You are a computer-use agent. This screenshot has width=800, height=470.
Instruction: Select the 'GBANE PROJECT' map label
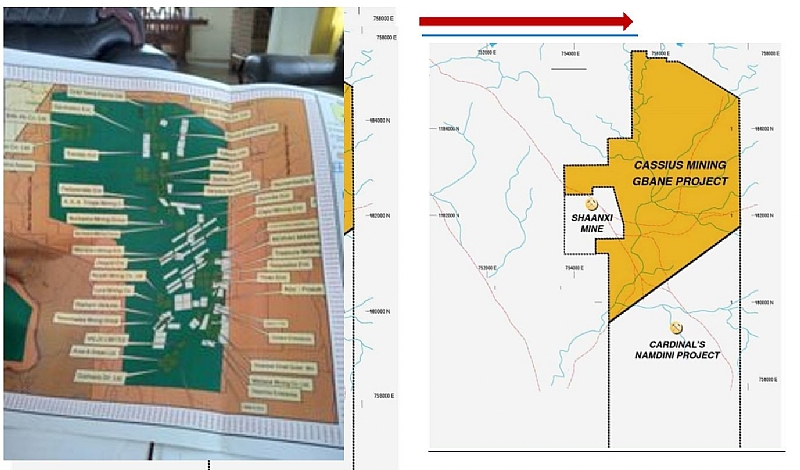point(680,181)
